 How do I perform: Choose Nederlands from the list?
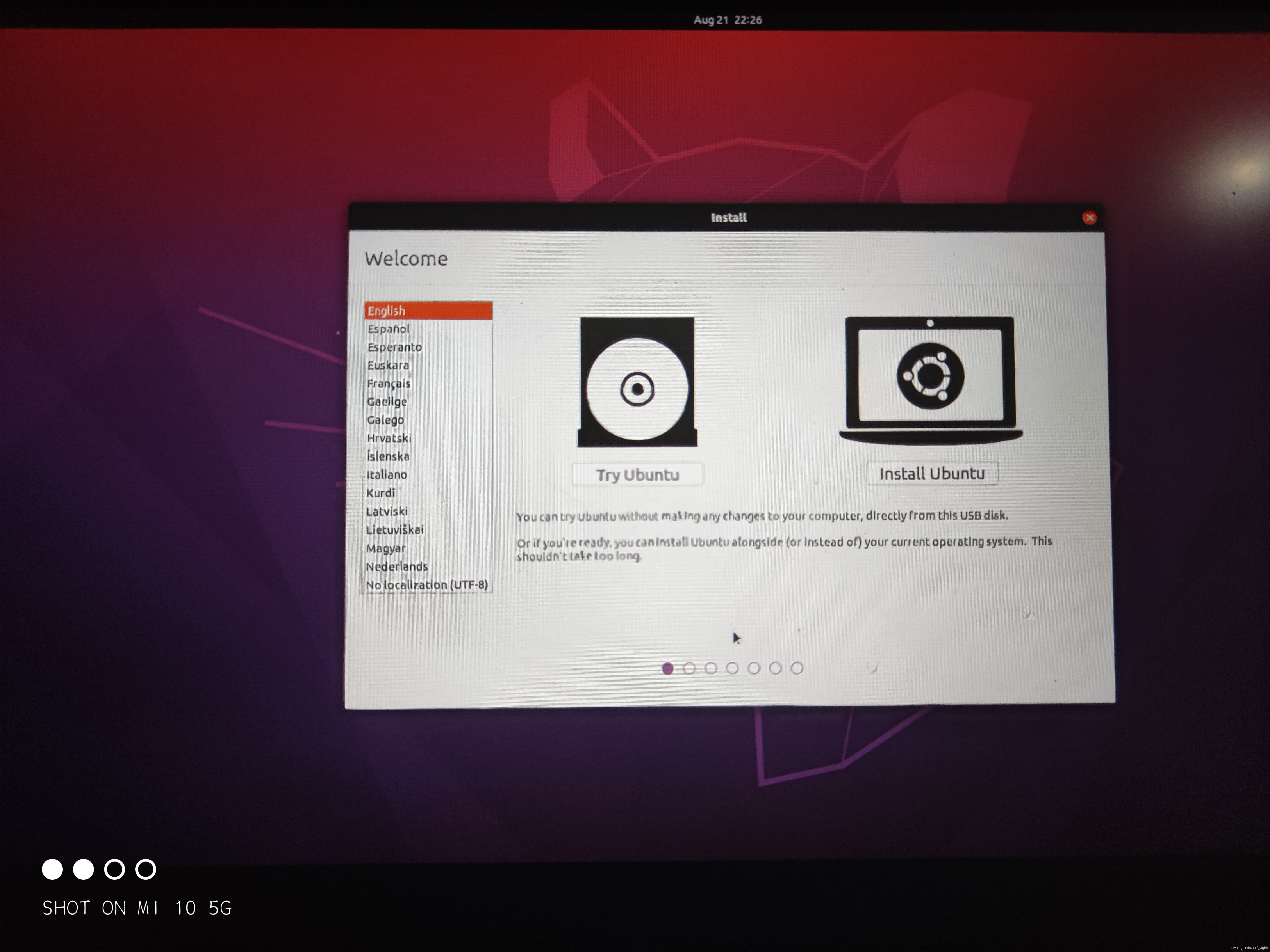point(397,566)
